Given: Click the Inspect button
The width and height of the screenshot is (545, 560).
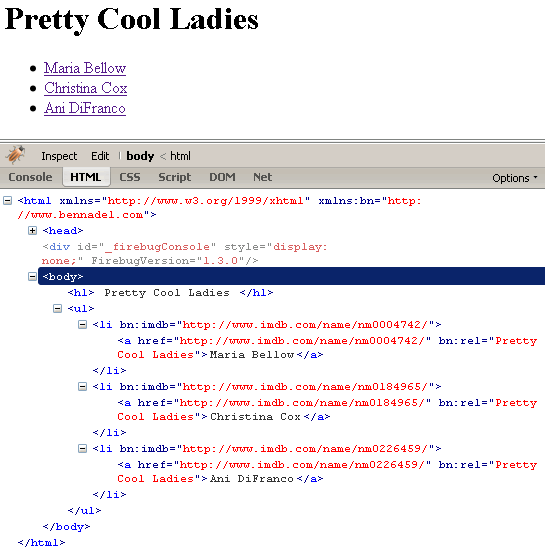Looking at the screenshot, I should 59,156.
